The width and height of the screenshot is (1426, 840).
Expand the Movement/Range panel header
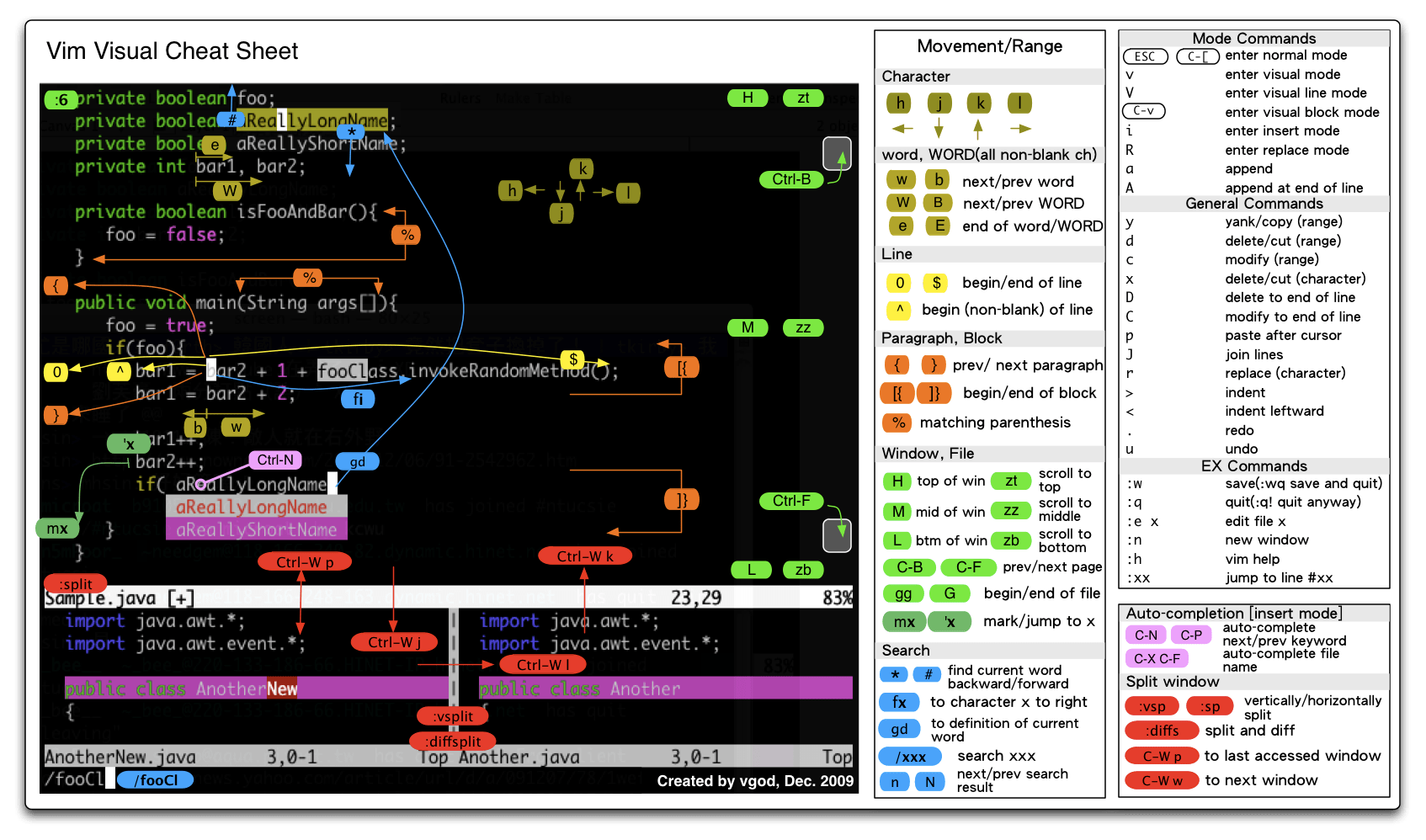pos(990,46)
